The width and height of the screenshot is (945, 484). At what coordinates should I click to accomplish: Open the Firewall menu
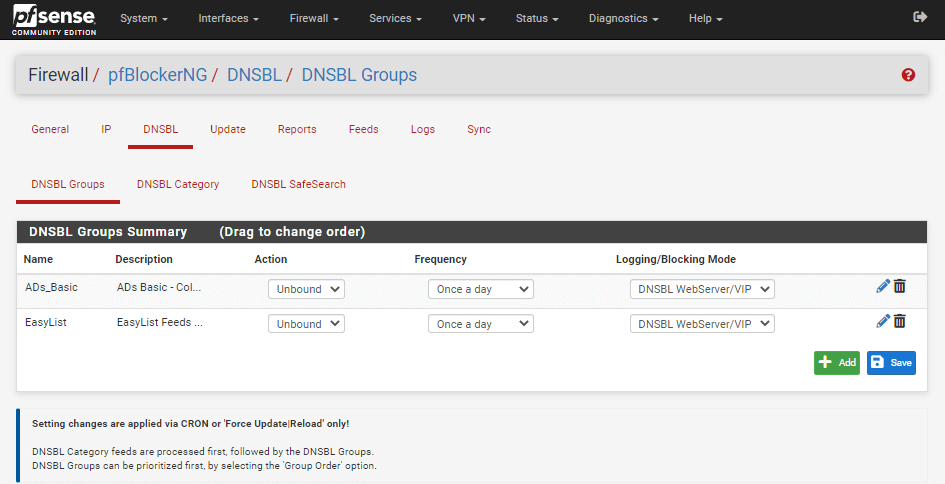click(x=314, y=19)
